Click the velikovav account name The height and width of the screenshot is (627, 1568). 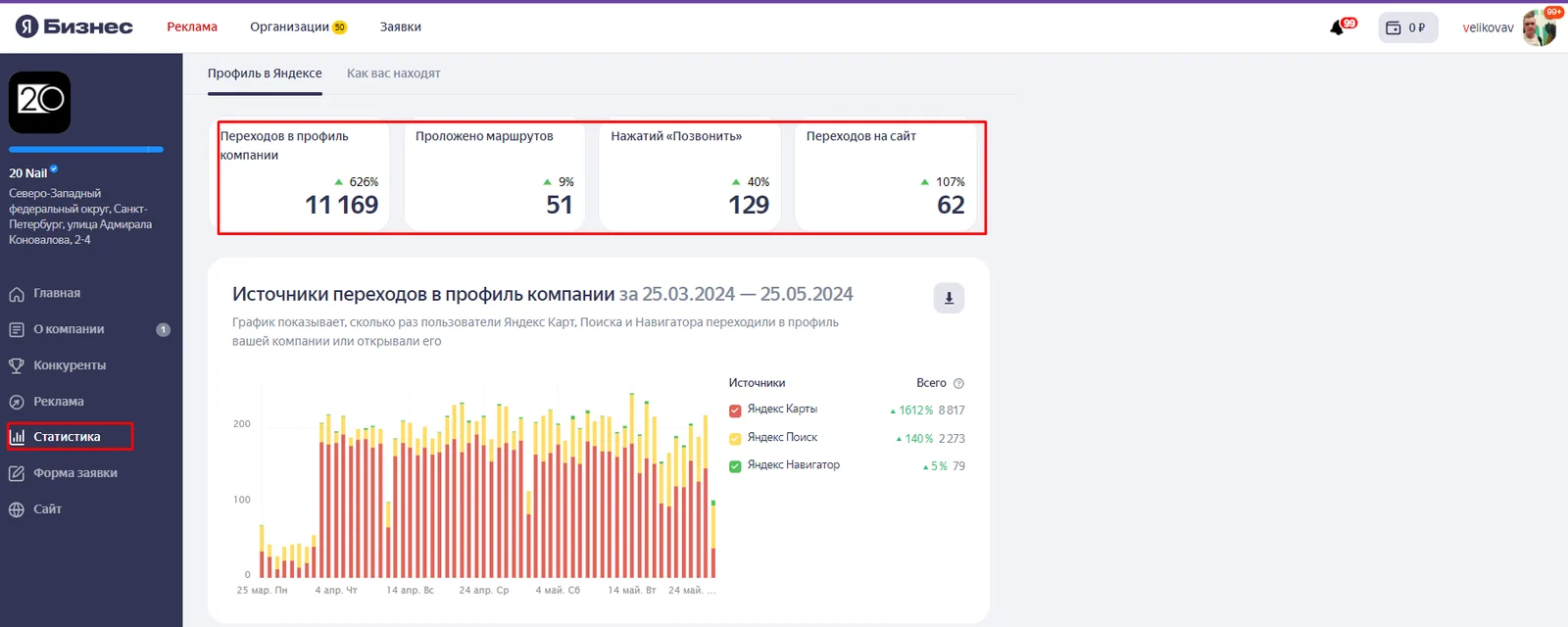click(1488, 27)
